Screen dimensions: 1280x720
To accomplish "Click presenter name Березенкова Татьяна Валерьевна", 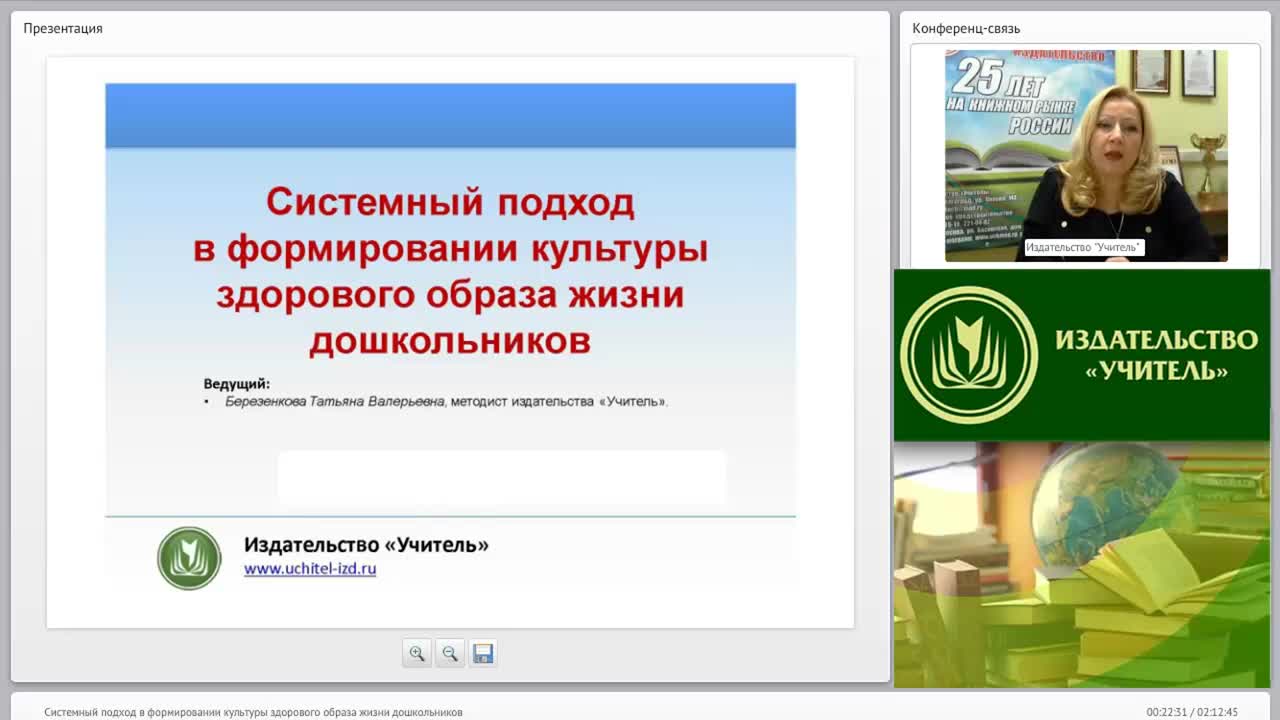I will (x=335, y=401).
